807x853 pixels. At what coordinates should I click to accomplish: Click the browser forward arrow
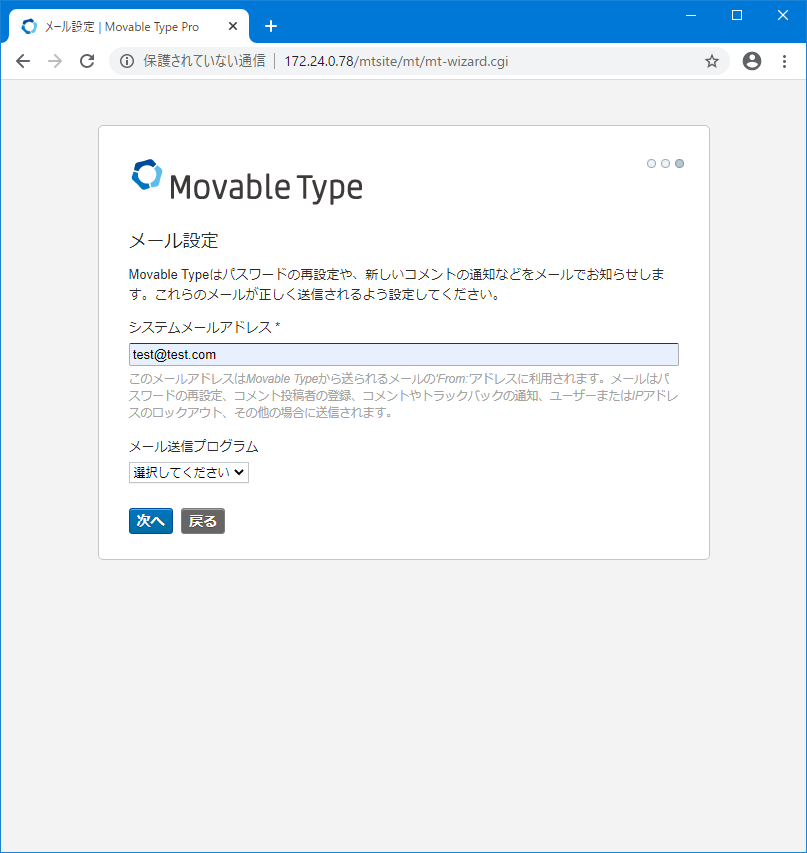pyautogui.click(x=55, y=61)
